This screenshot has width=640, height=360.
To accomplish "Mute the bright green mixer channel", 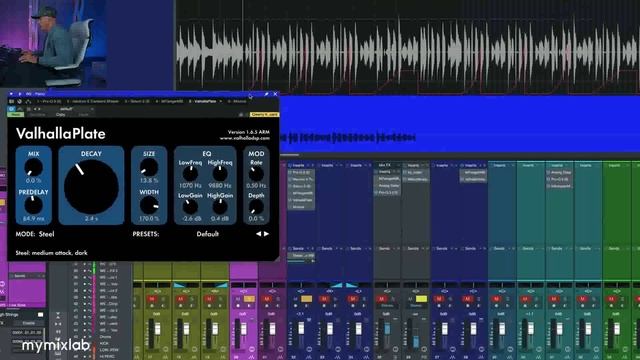I will (611, 299).
